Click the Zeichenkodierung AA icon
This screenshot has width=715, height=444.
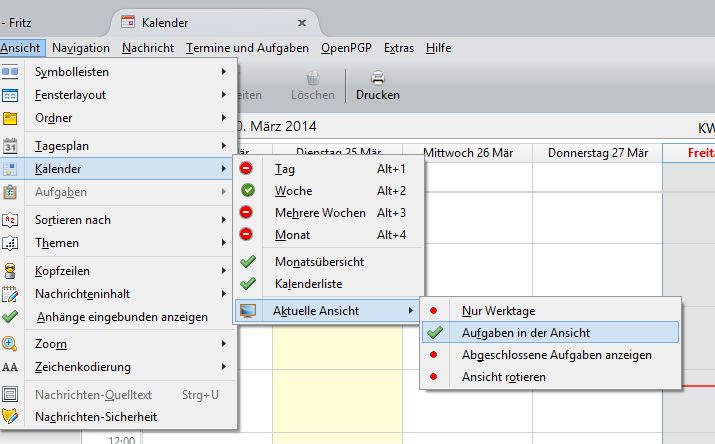pyautogui.click(x=10, y=367)
